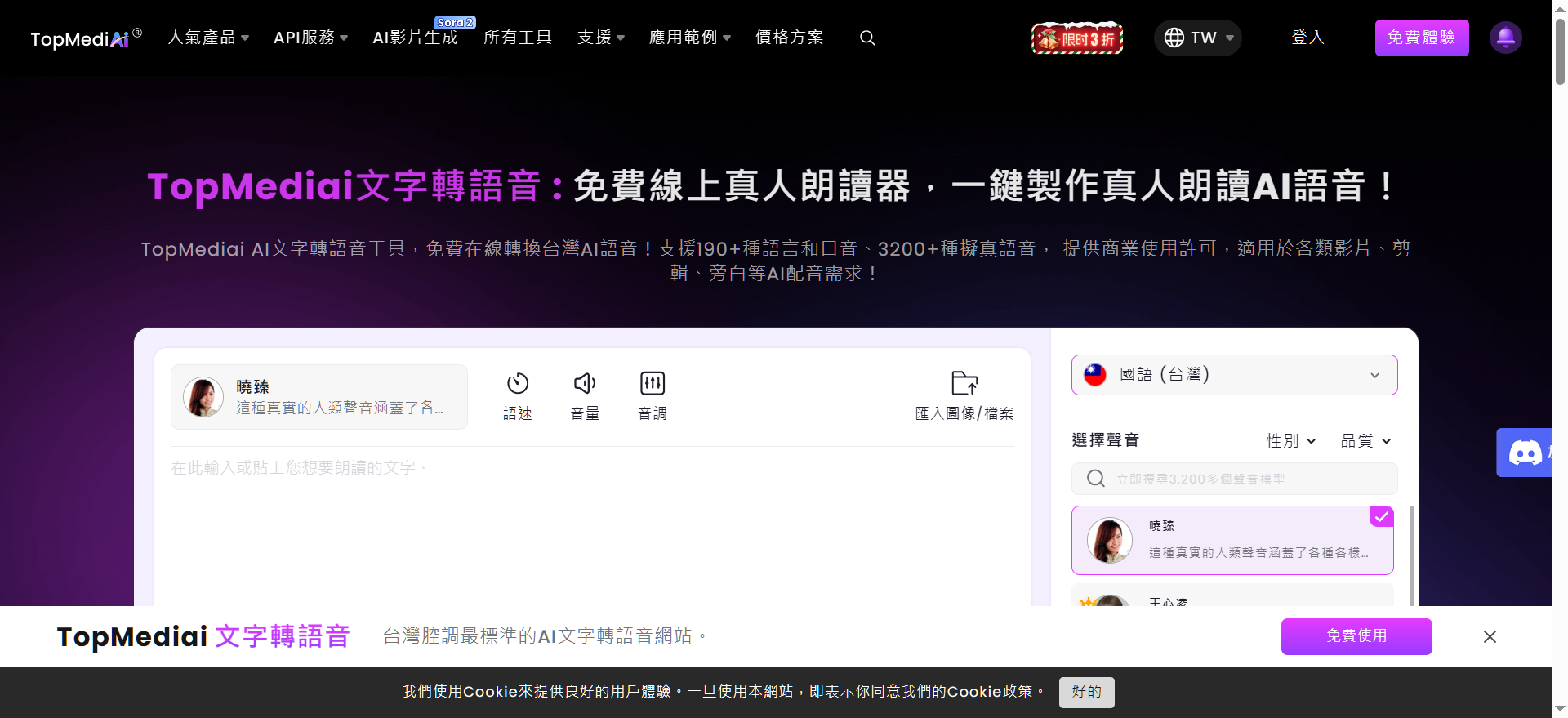This screenshot has width=1568, height=718.
Task: Open the 音量 volume control icon
Action: (585, 384)
